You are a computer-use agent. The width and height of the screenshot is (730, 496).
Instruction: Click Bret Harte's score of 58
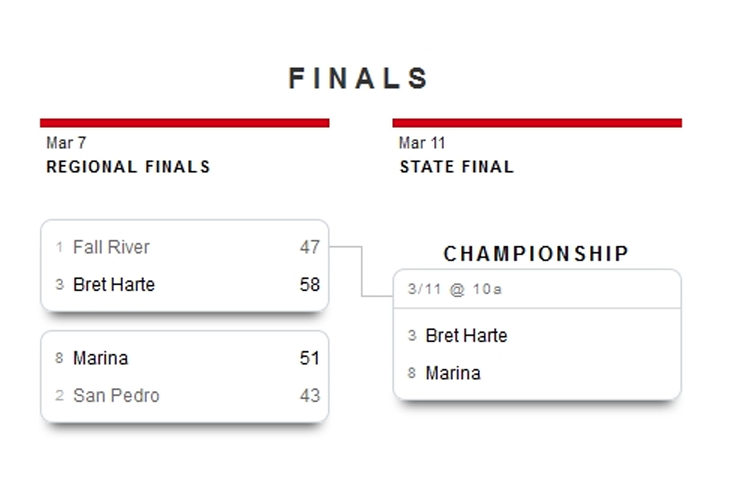[309, 285]
